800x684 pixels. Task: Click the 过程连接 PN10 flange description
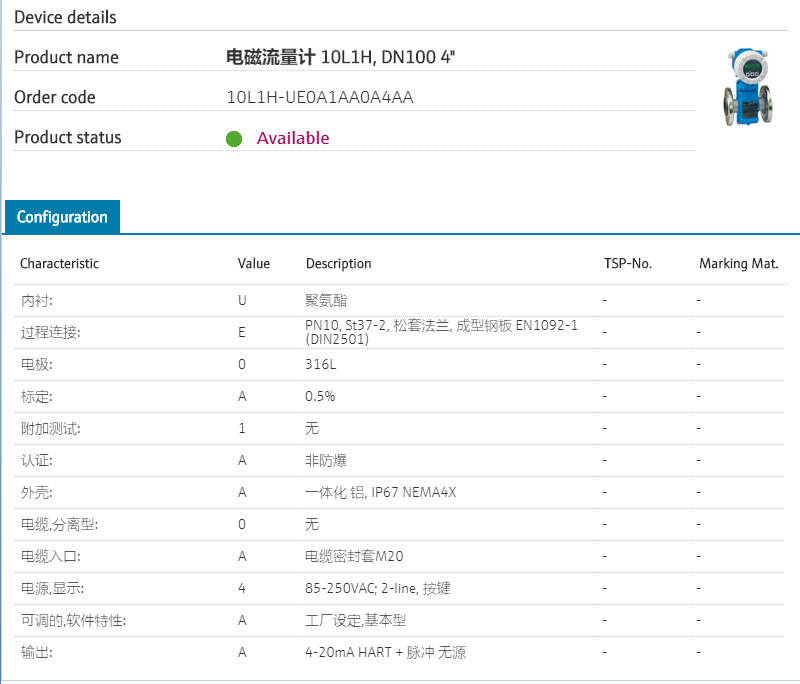(441, 332)
